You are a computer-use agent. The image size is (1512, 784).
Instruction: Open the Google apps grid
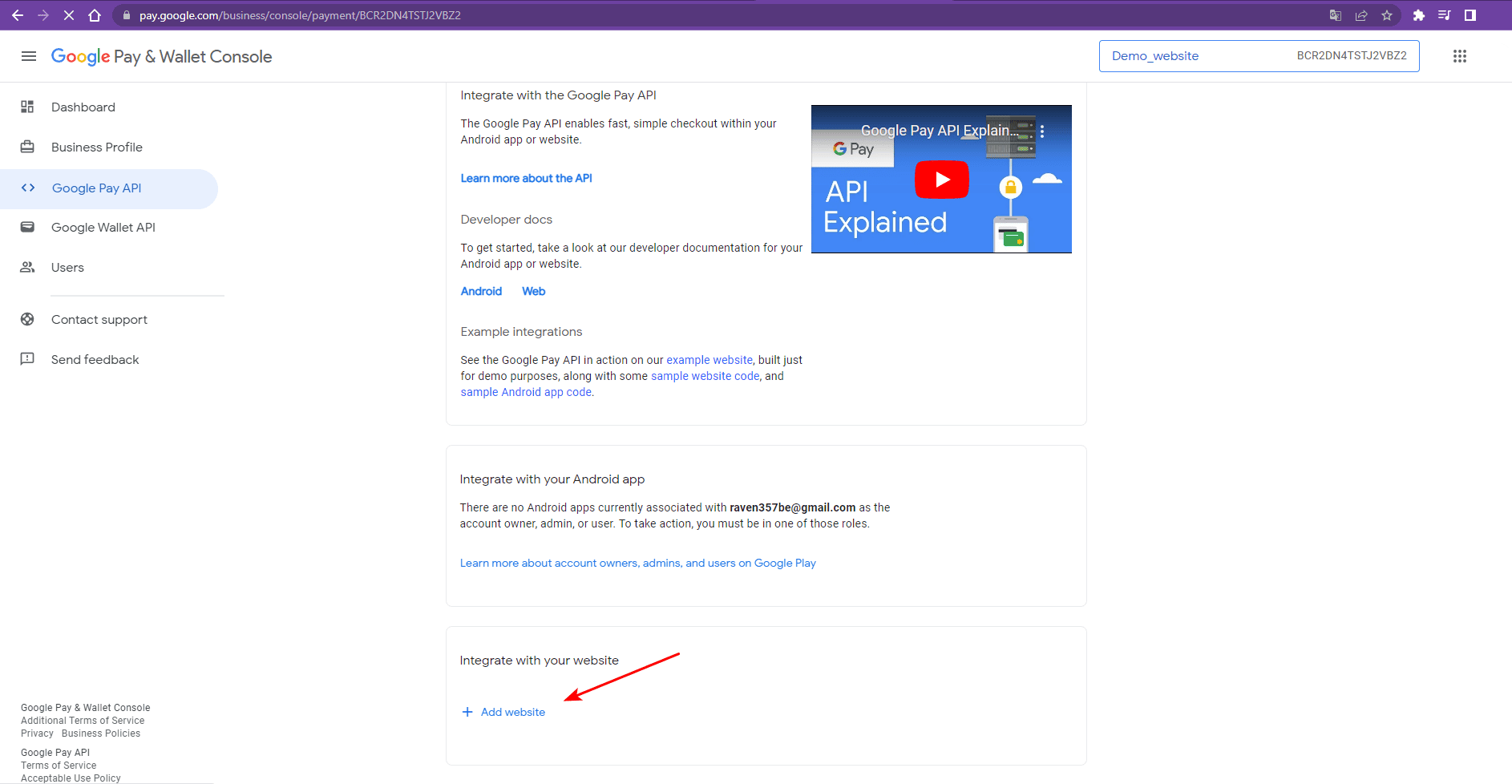[x=1459, y=56]
